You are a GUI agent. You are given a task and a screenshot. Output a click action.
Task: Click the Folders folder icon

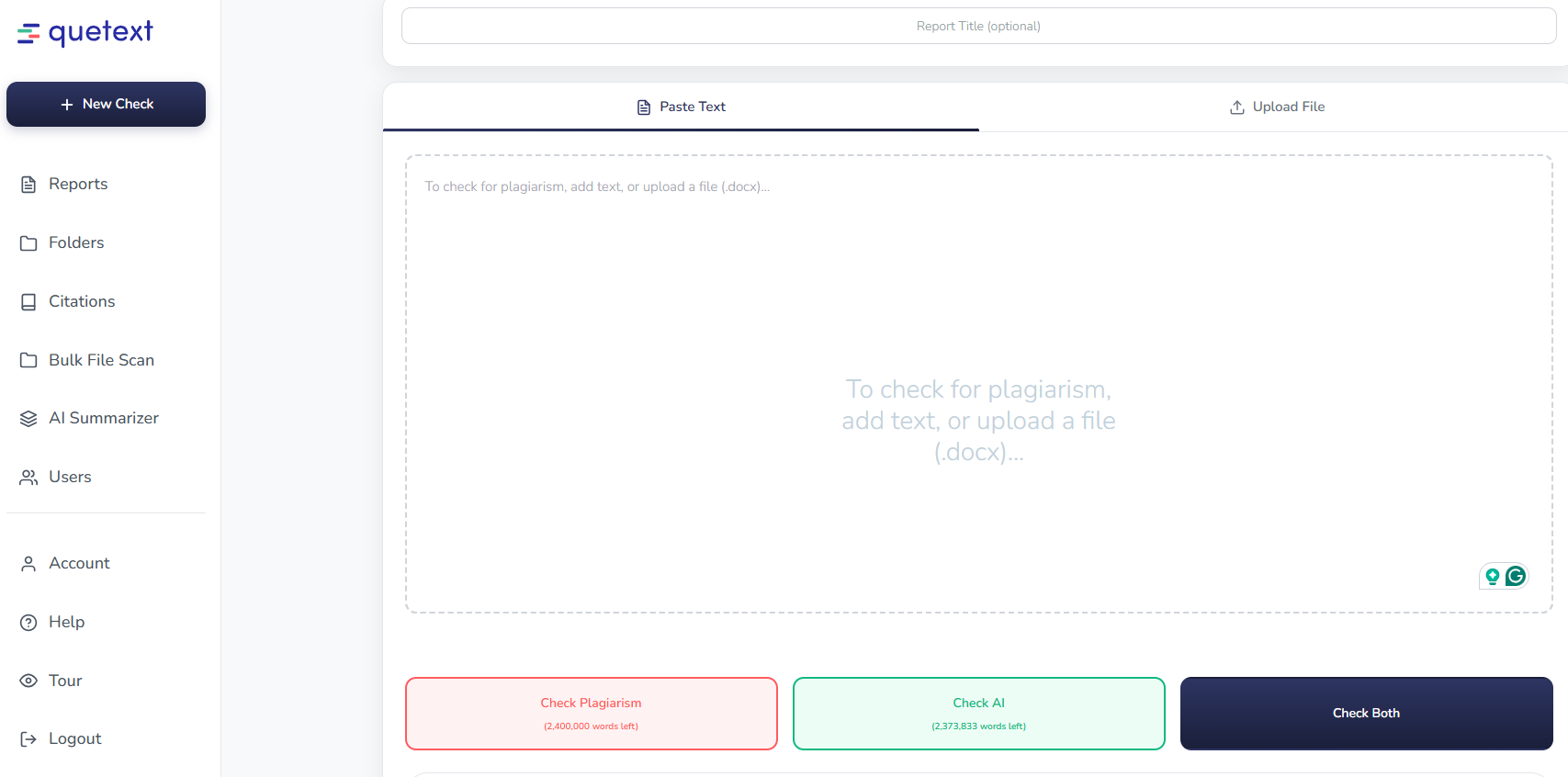tap(28, 243)
